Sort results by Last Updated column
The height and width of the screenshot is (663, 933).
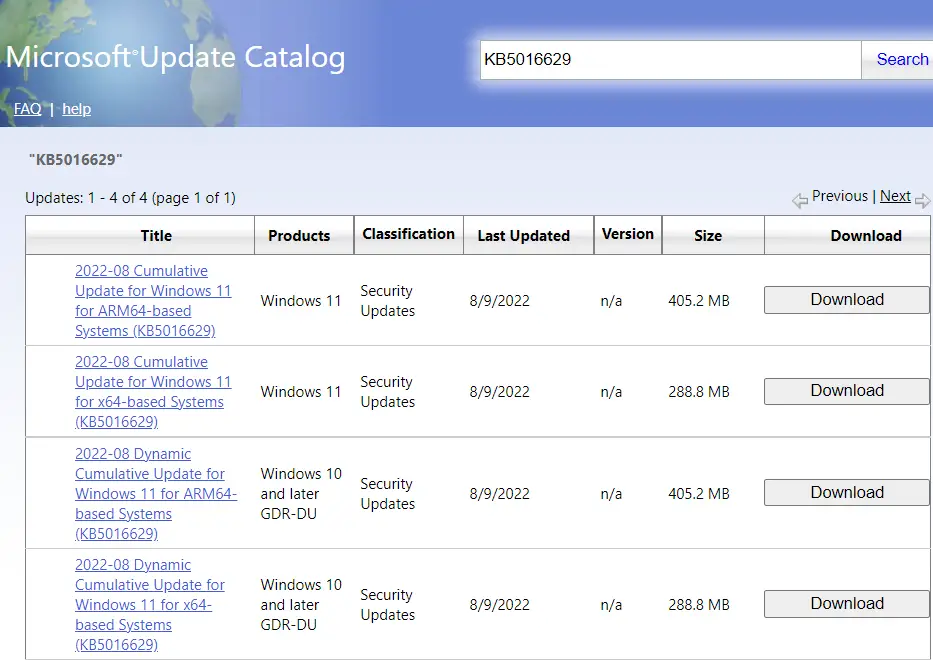(527, 235)
